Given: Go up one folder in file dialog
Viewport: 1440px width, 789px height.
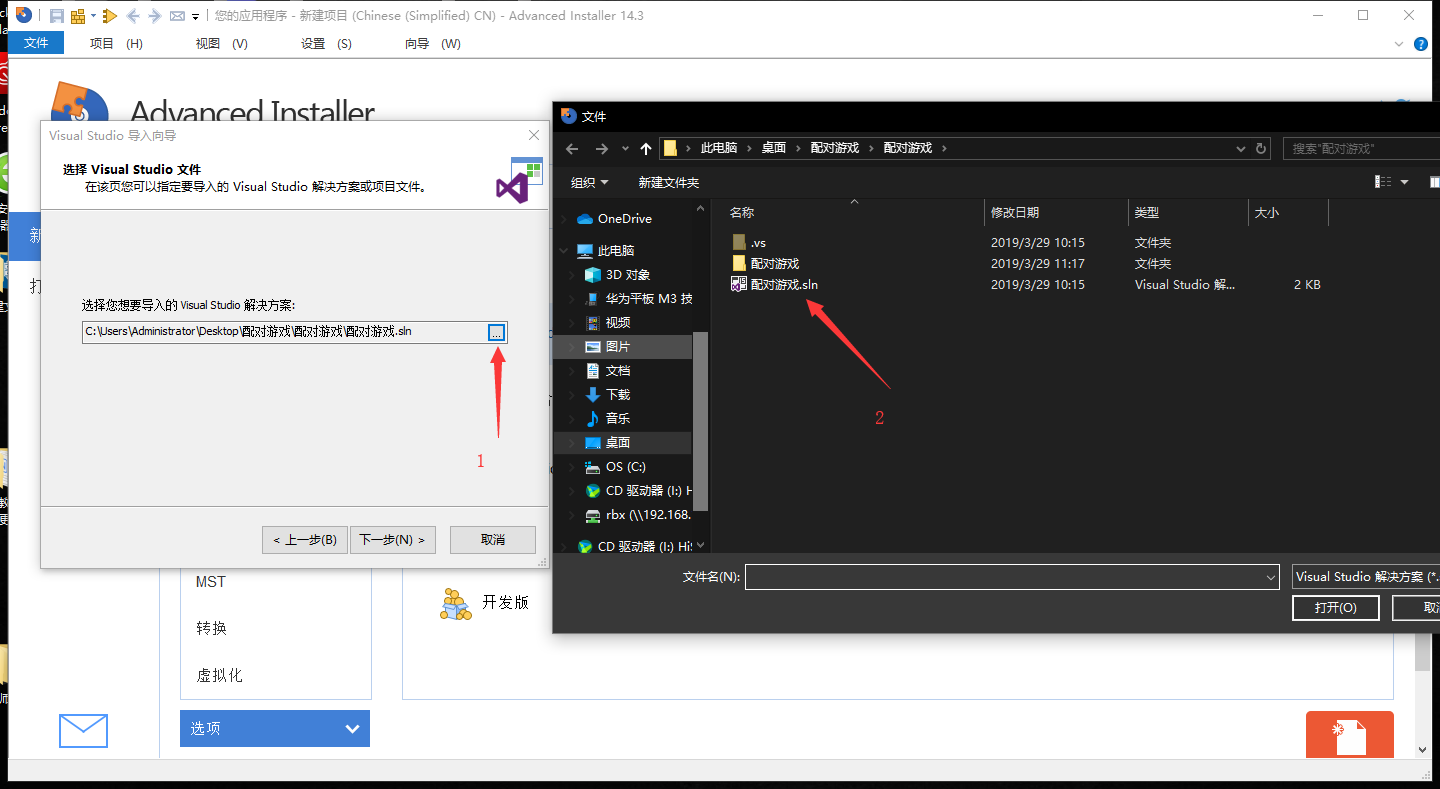Looking at the screenshot, I should (646, 148).
